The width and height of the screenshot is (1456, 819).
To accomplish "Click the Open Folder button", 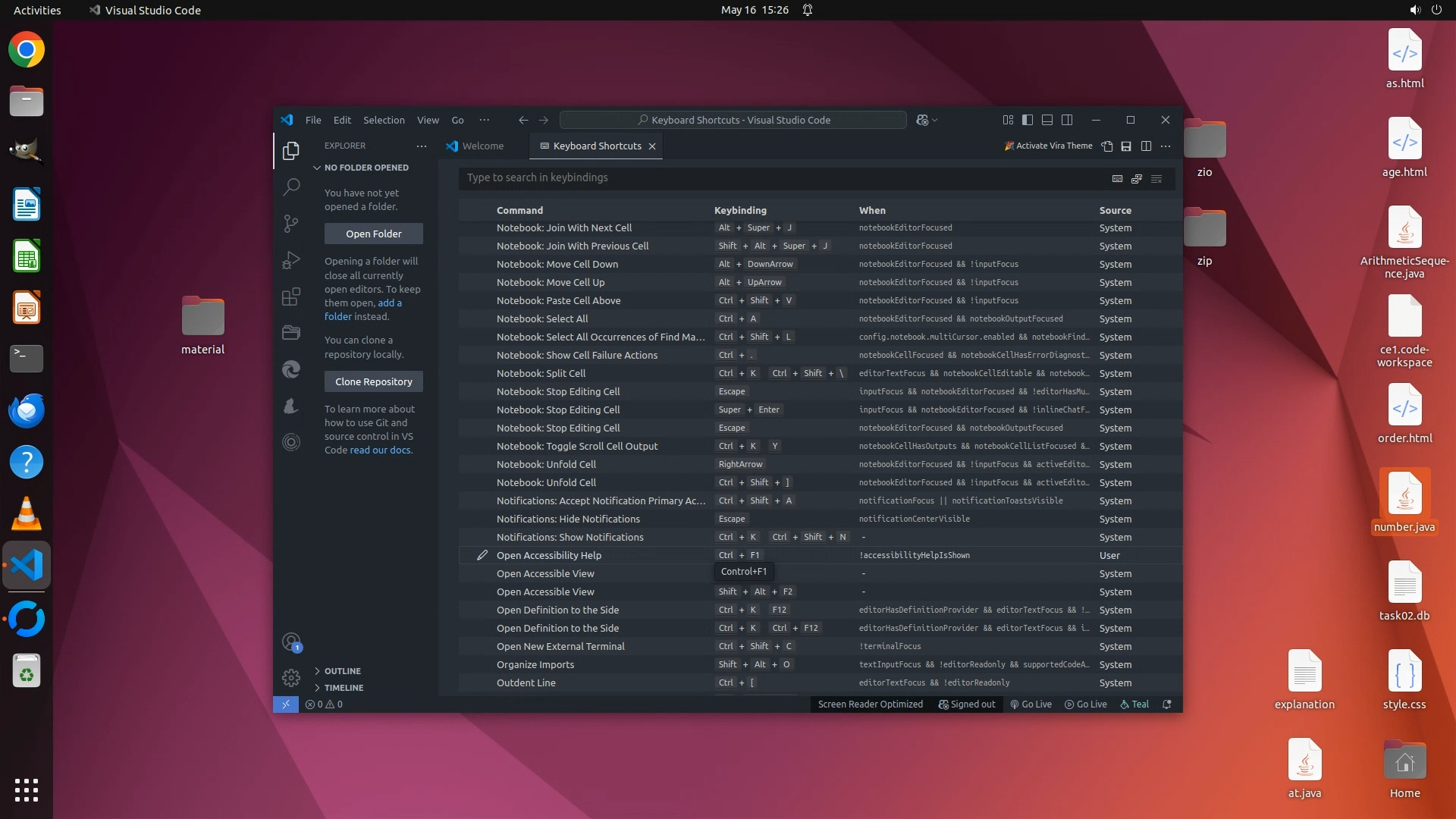I will [x=374, y=234].
